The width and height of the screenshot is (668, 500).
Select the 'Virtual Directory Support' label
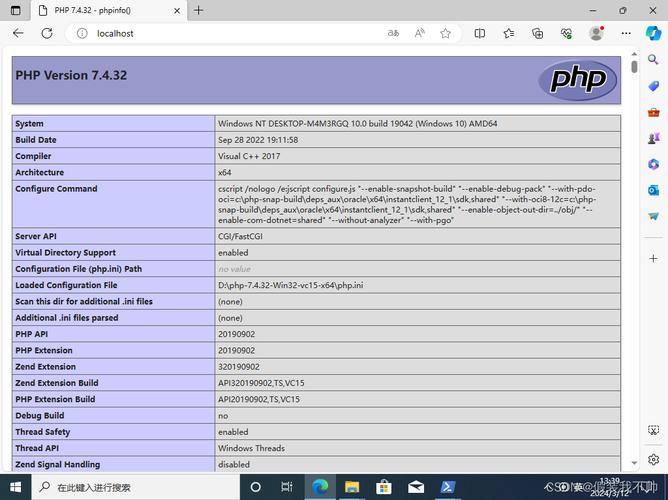(65, 253)
